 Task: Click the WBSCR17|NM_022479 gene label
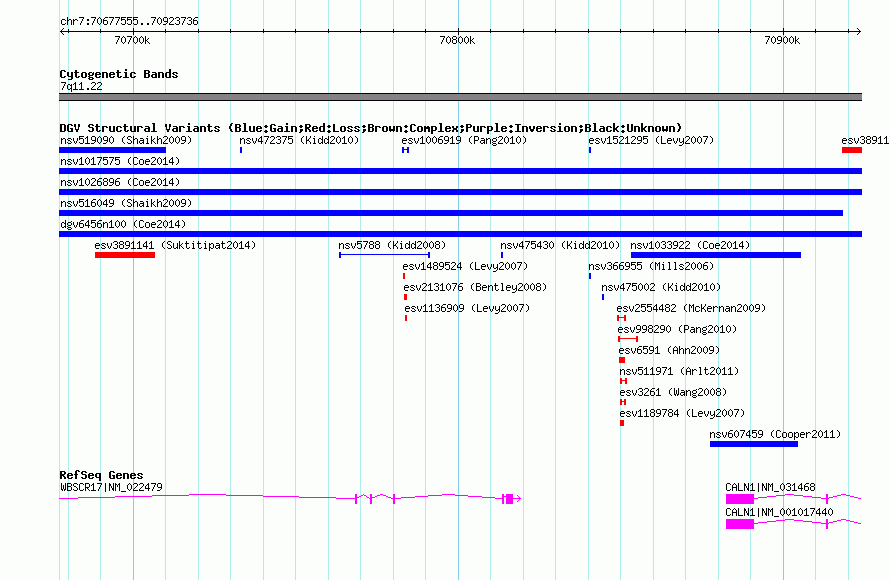point(111,487)
